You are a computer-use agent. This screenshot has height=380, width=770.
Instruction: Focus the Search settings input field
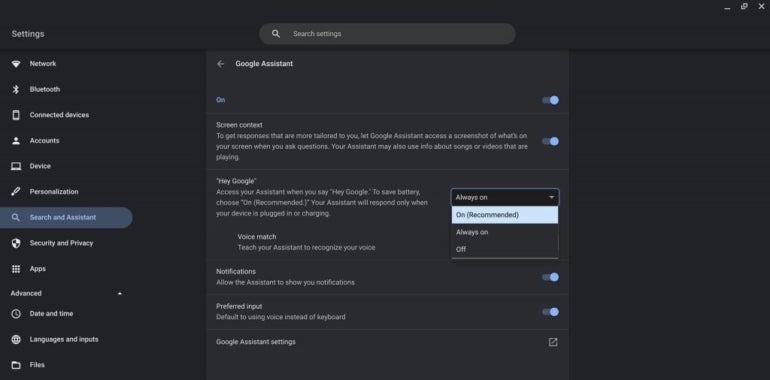coord(387,34)
